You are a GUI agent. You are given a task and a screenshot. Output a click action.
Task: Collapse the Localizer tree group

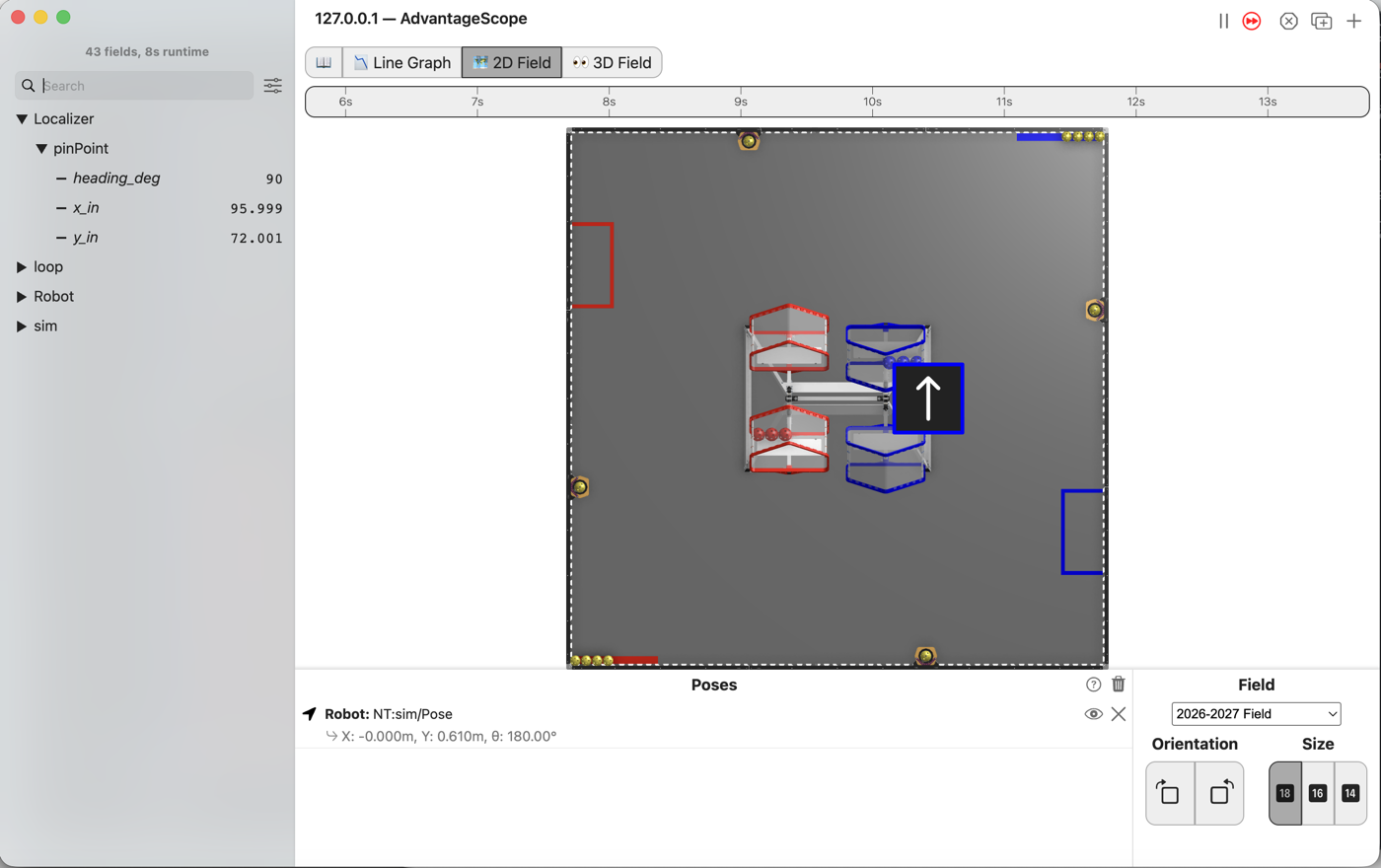22,119
